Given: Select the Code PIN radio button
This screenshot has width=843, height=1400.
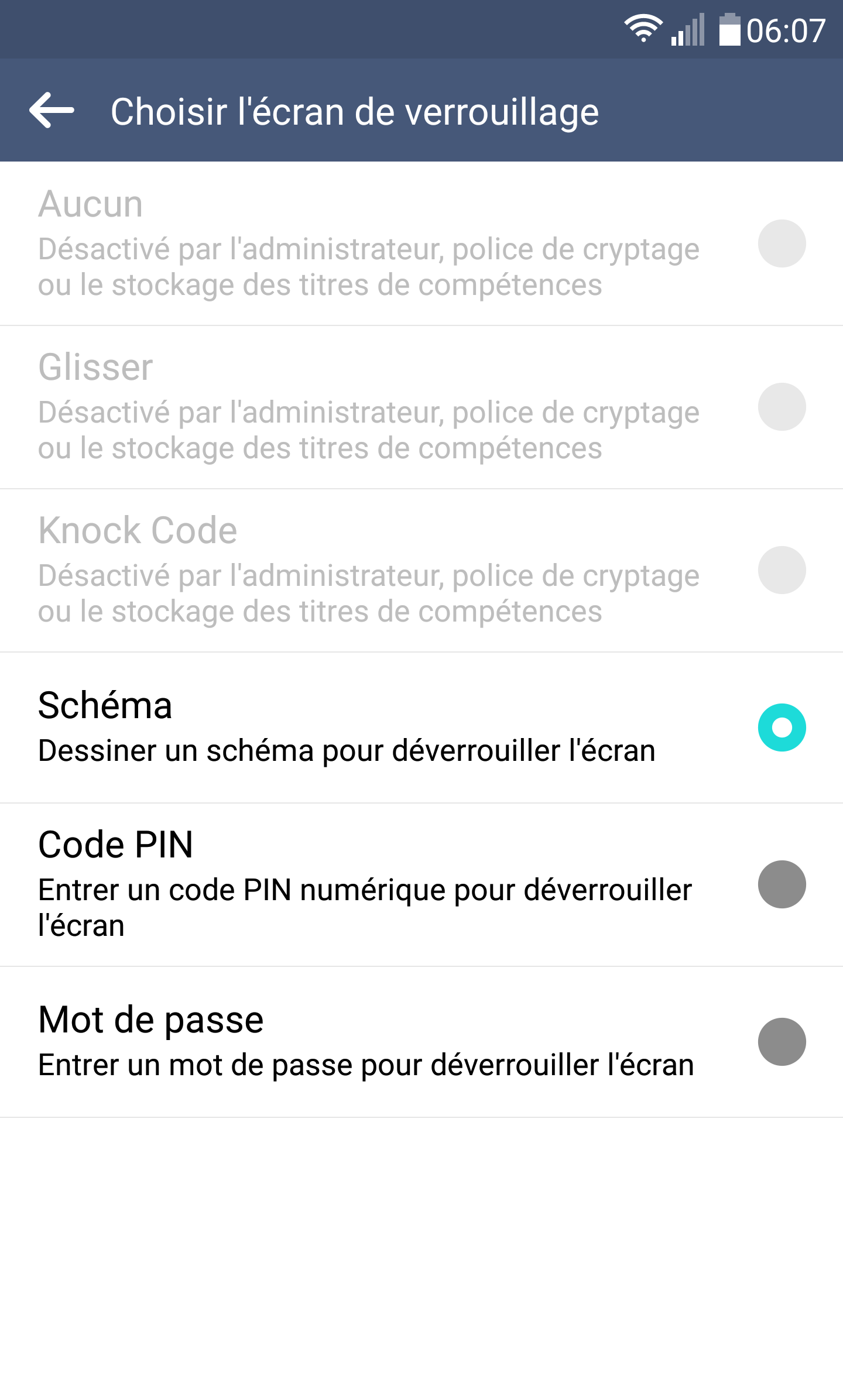Looking at the screenshot, I should tap(782, 884).
